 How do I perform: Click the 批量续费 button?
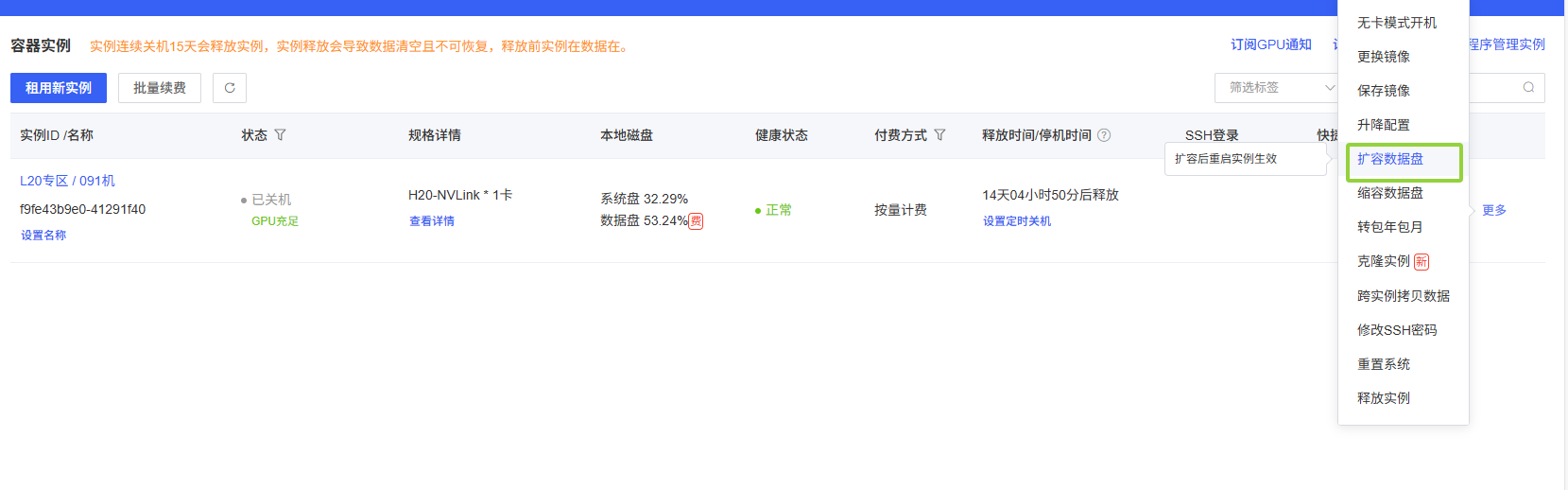click(160, 88)
